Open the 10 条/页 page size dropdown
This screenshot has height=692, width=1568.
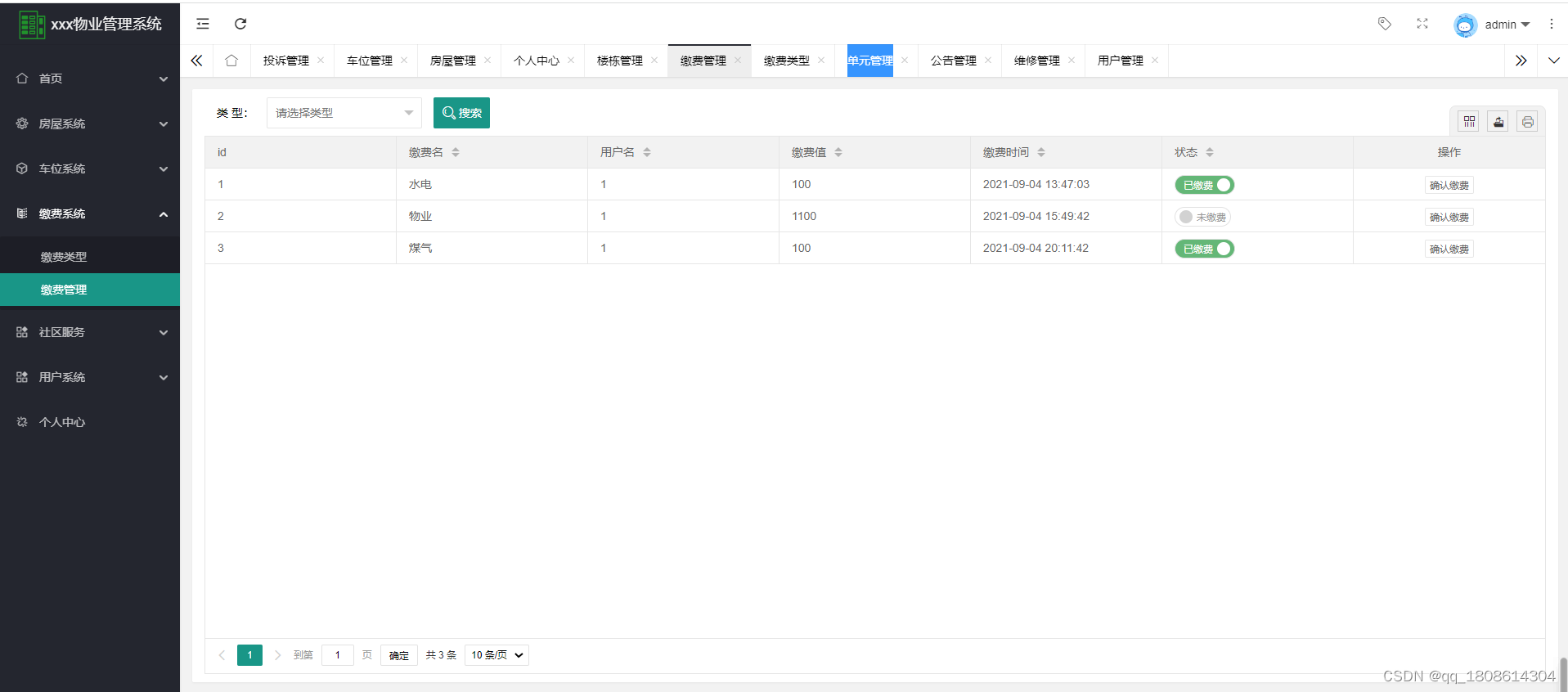[496, 655]
